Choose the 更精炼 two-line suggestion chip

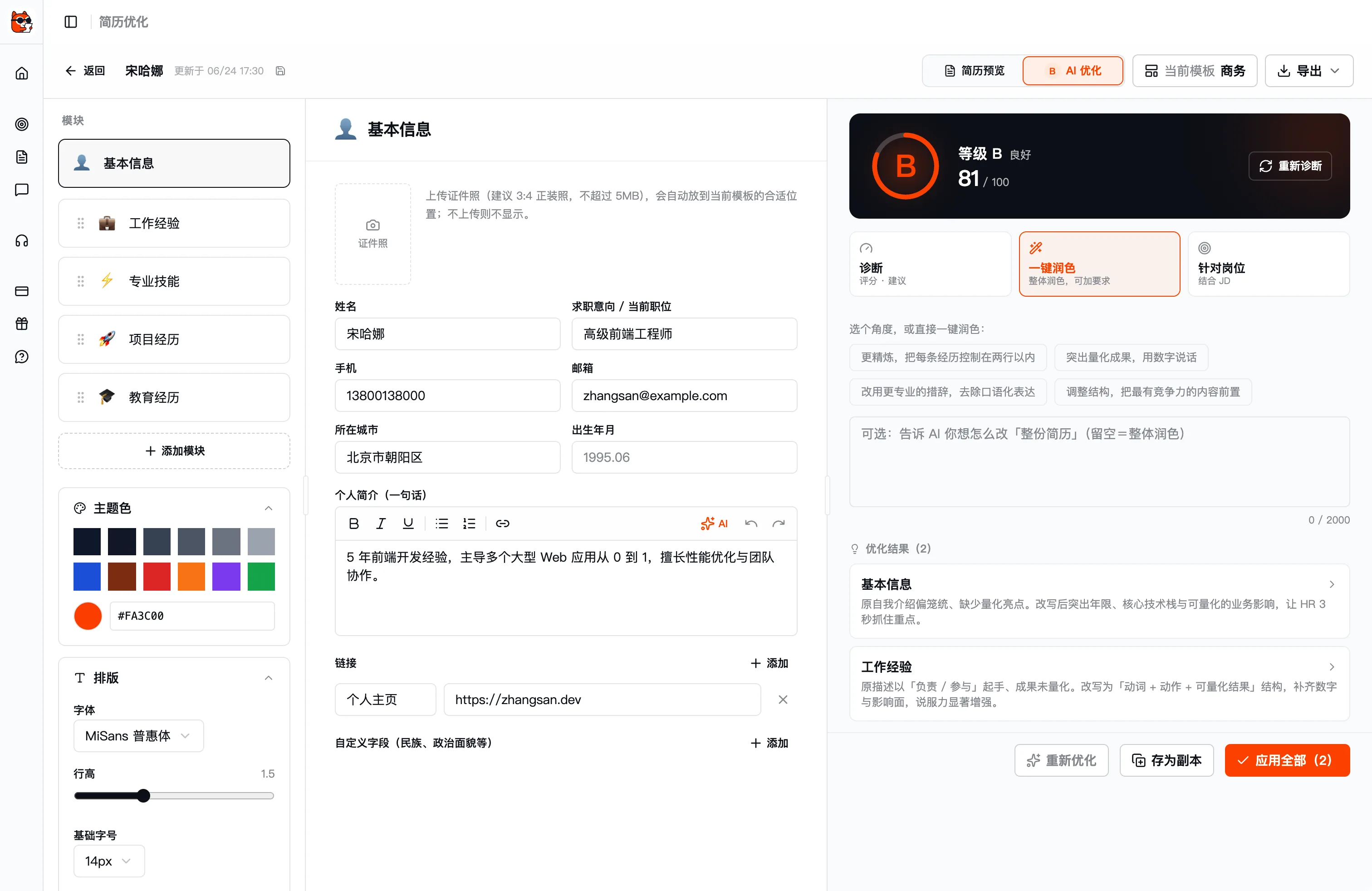948,357
